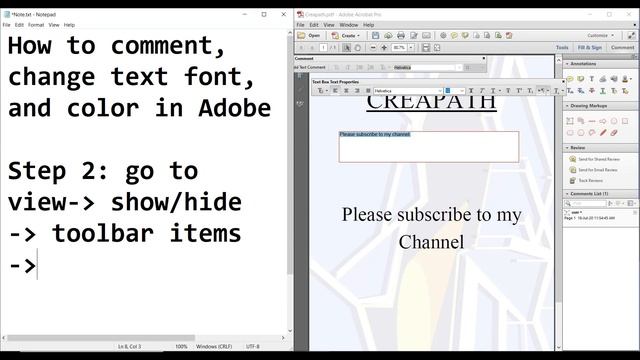Viewport: 640px width, 360px height.
Task: Open the Tools pane in Acrobat
Action: click(562, 48)
